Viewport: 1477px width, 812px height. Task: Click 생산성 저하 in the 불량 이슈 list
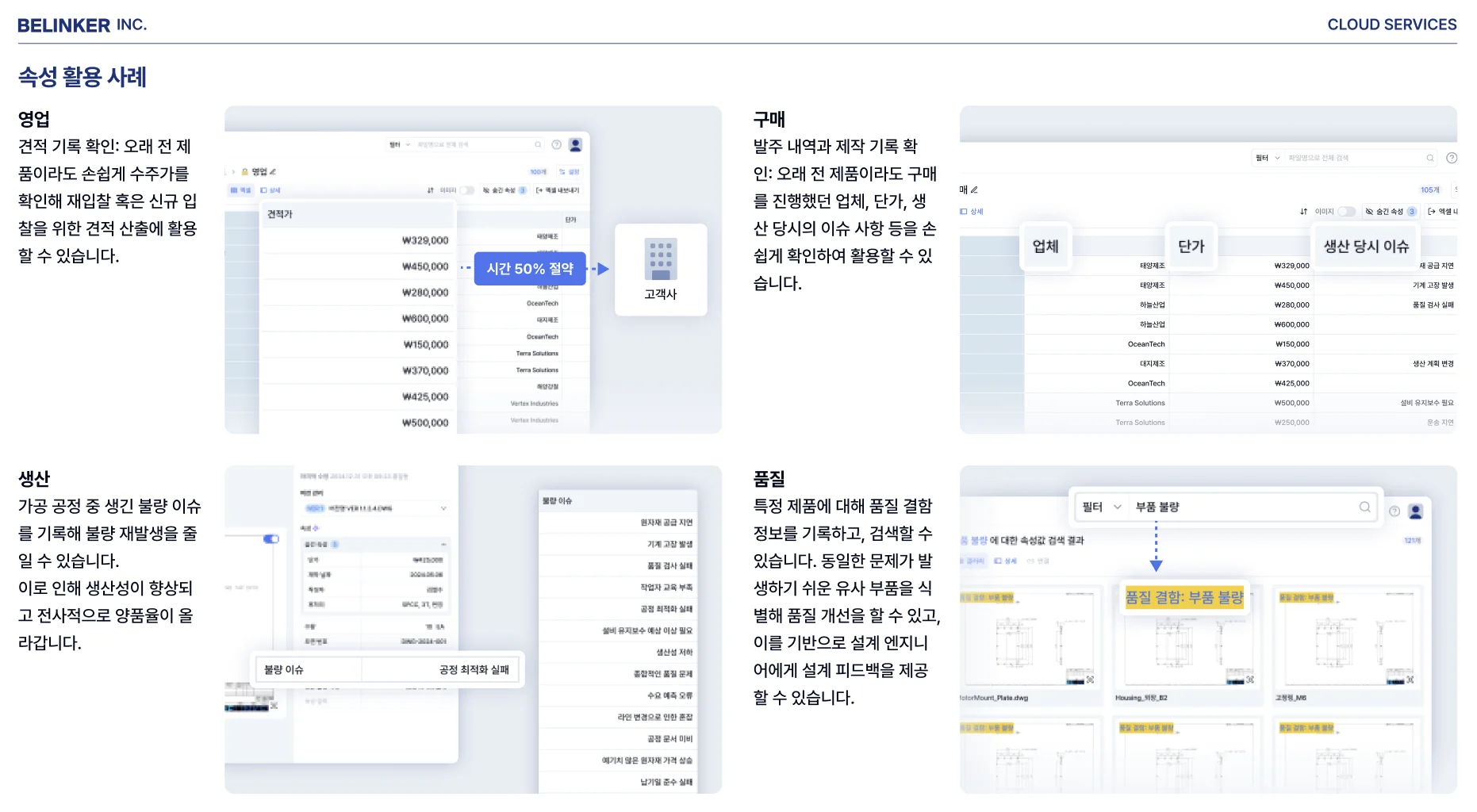674,653
